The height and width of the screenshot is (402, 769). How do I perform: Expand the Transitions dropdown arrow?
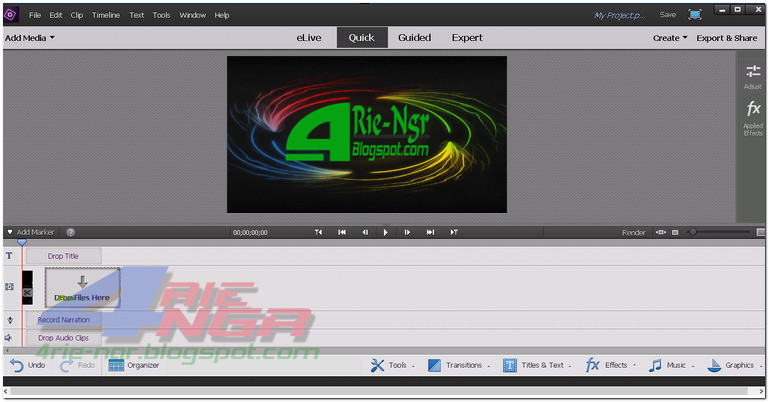coord(488,366)
